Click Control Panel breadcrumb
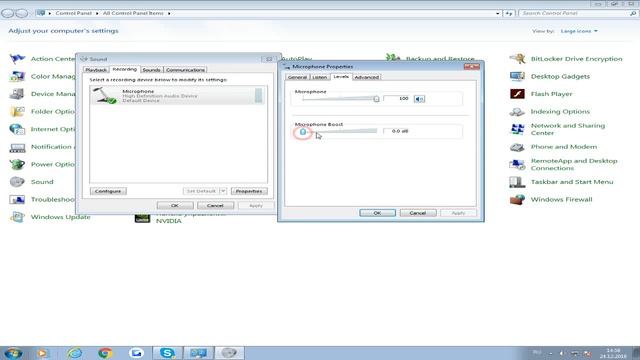640x360 pixels. point(73,13)
